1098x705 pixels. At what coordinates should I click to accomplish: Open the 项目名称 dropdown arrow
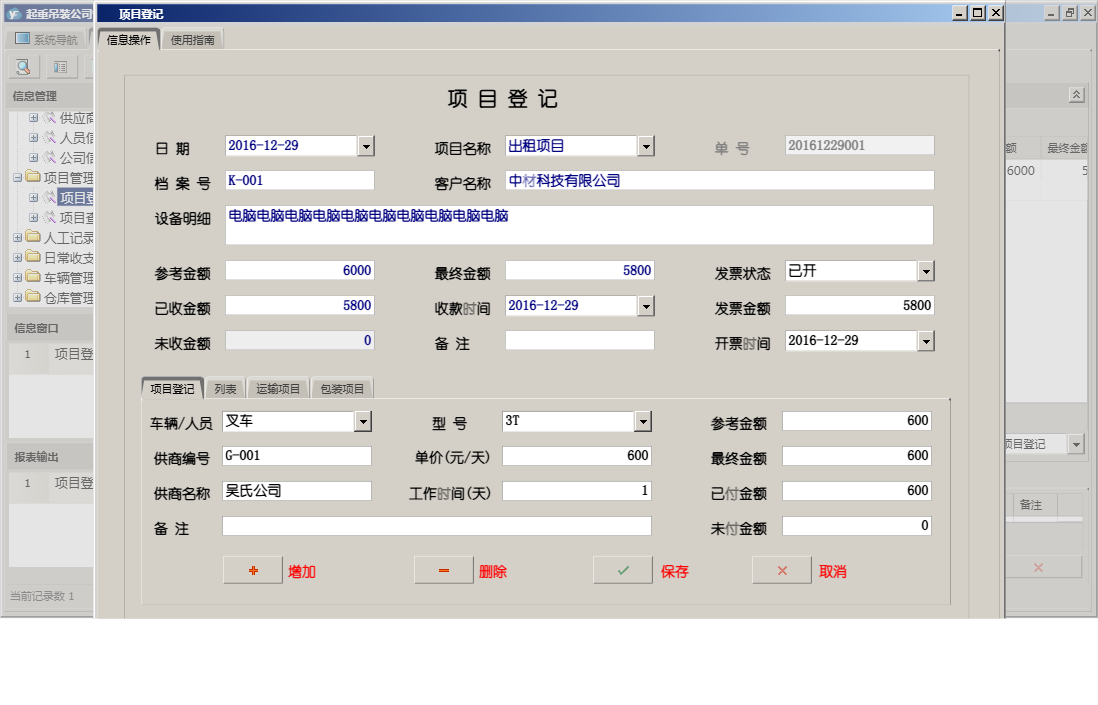[x=646, y=146]
